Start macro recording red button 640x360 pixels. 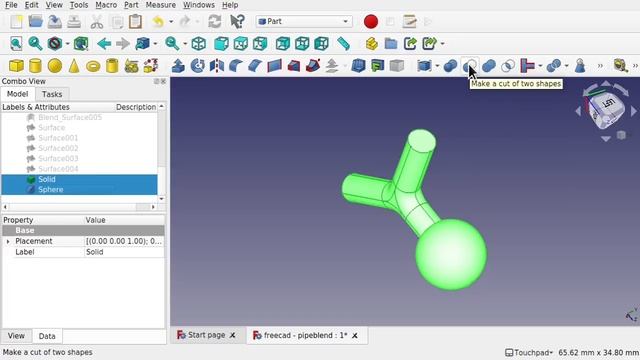(x=371, y=22)
